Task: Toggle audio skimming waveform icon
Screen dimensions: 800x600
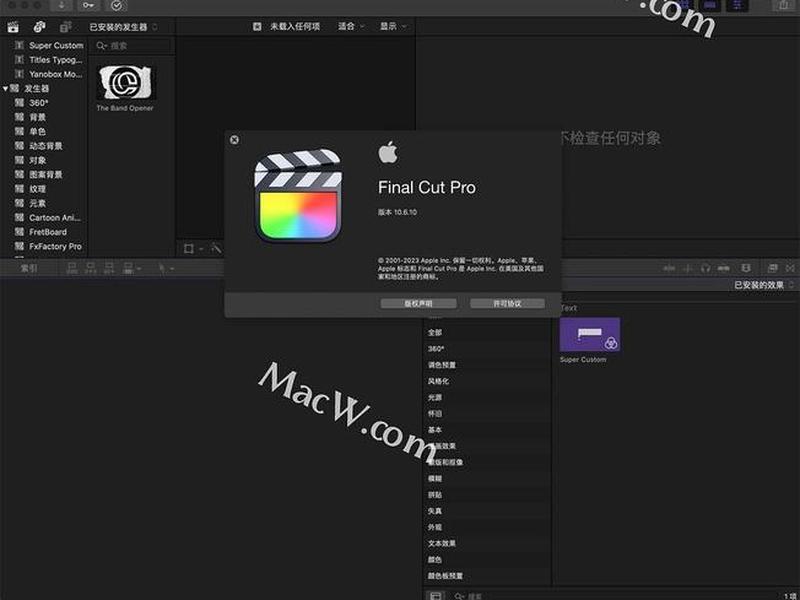Action: [668, 268]
